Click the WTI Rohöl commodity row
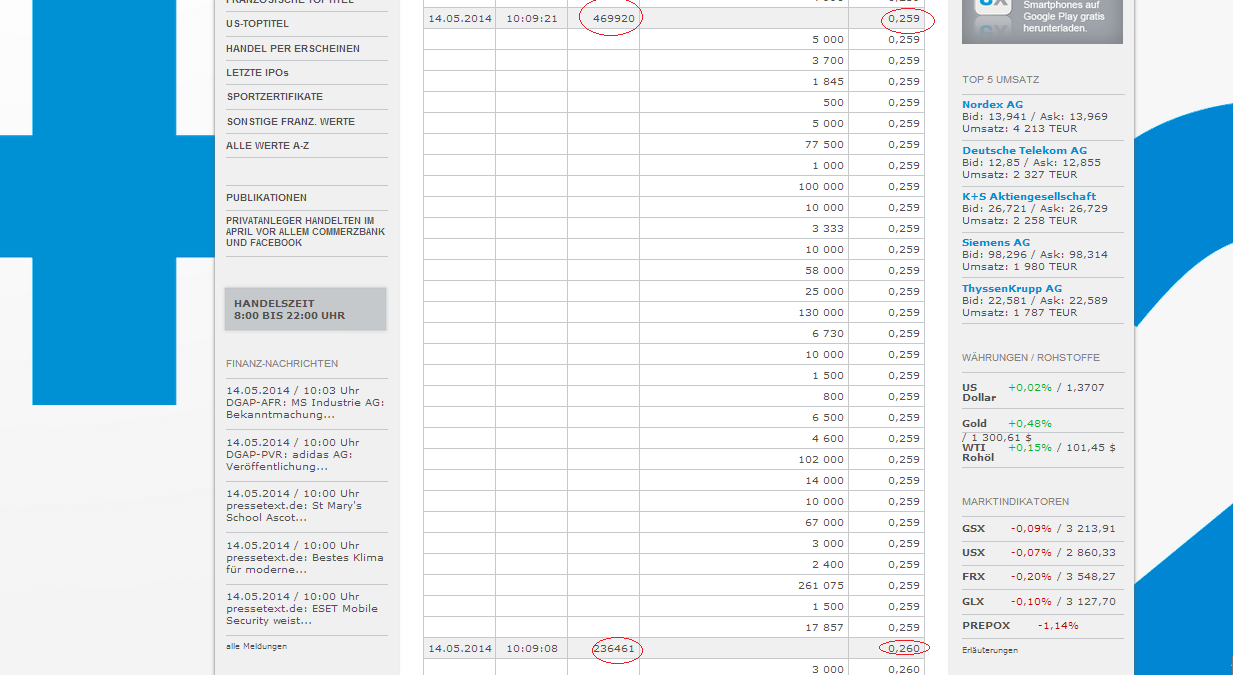The width and height of the screenshot is (1233, 675). pos(1042,452)
